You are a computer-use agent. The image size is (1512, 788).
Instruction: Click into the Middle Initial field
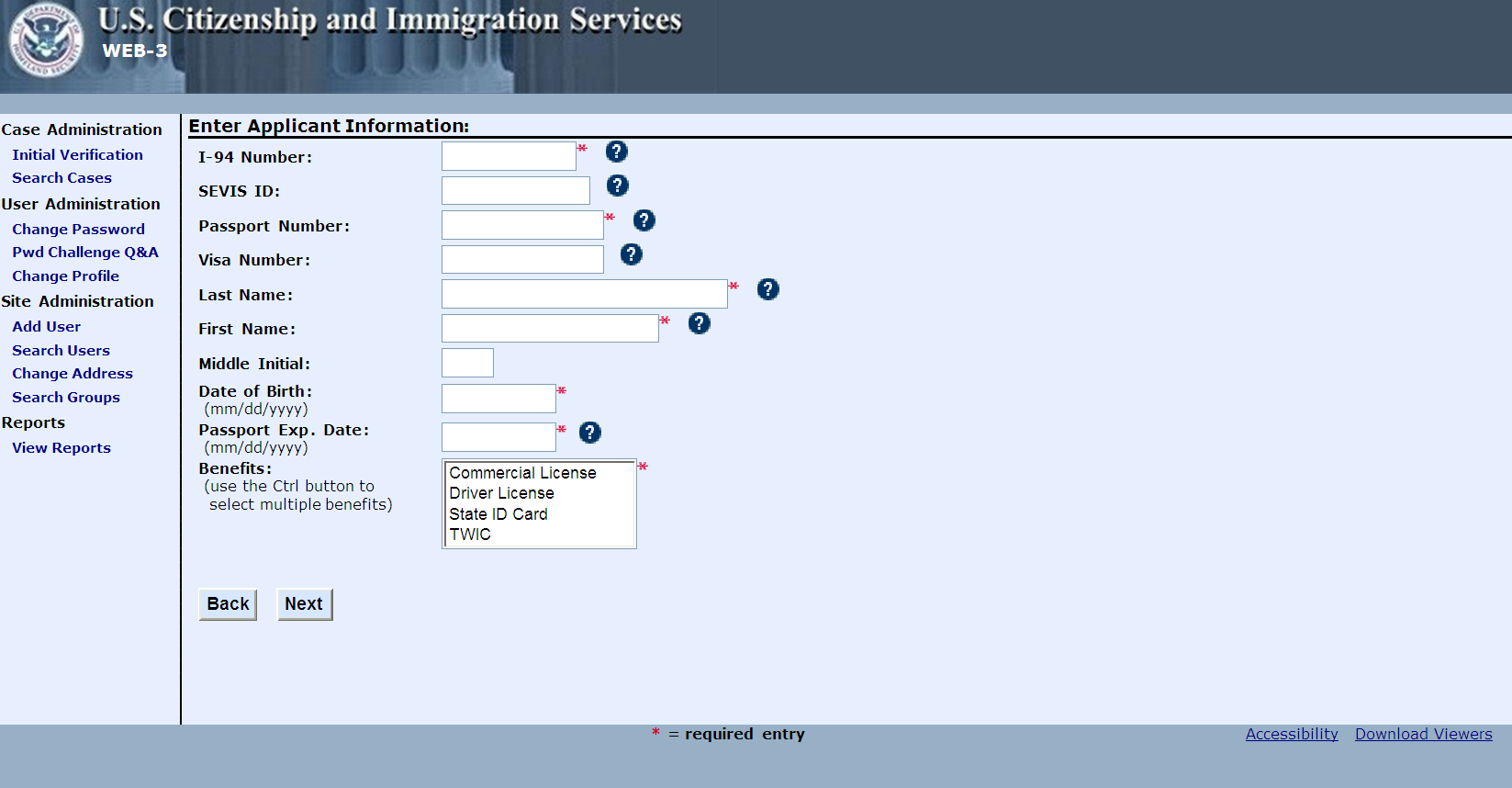(467, 363)
